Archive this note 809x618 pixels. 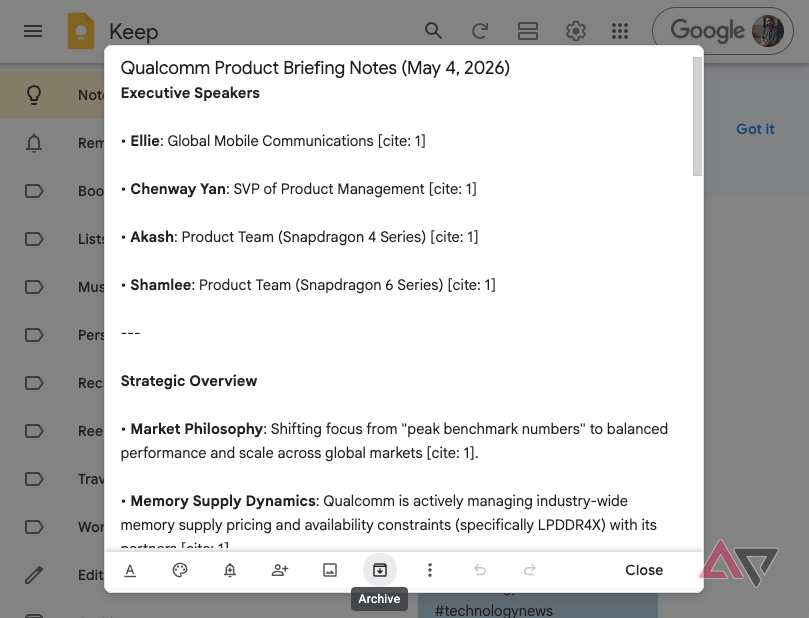coord(380,570)
